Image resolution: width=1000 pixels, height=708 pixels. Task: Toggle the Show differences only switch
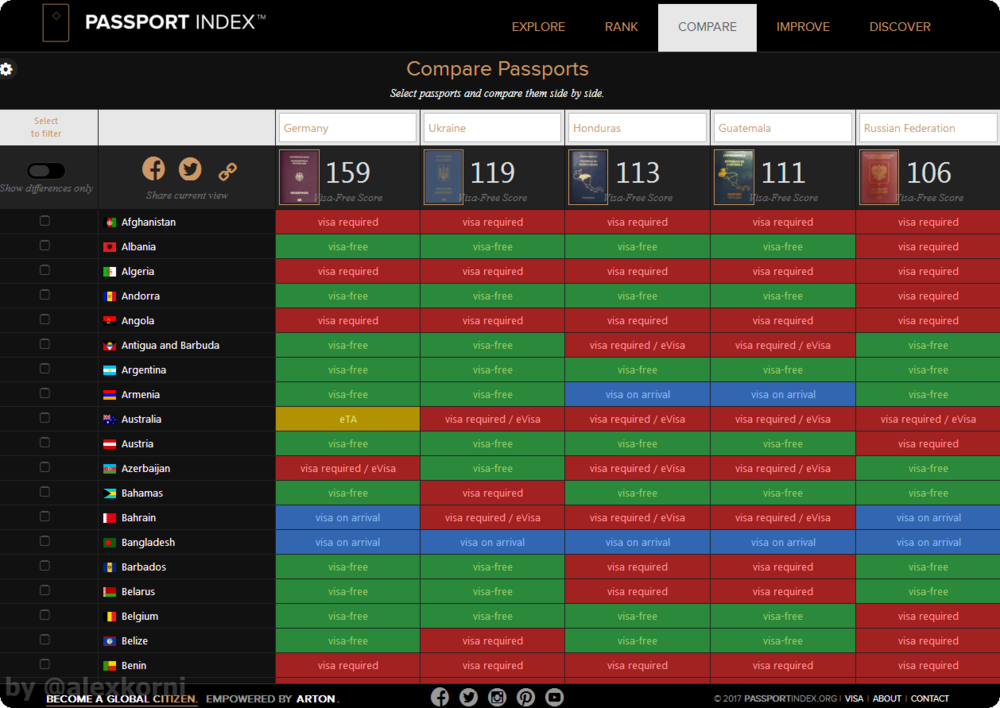46,171
